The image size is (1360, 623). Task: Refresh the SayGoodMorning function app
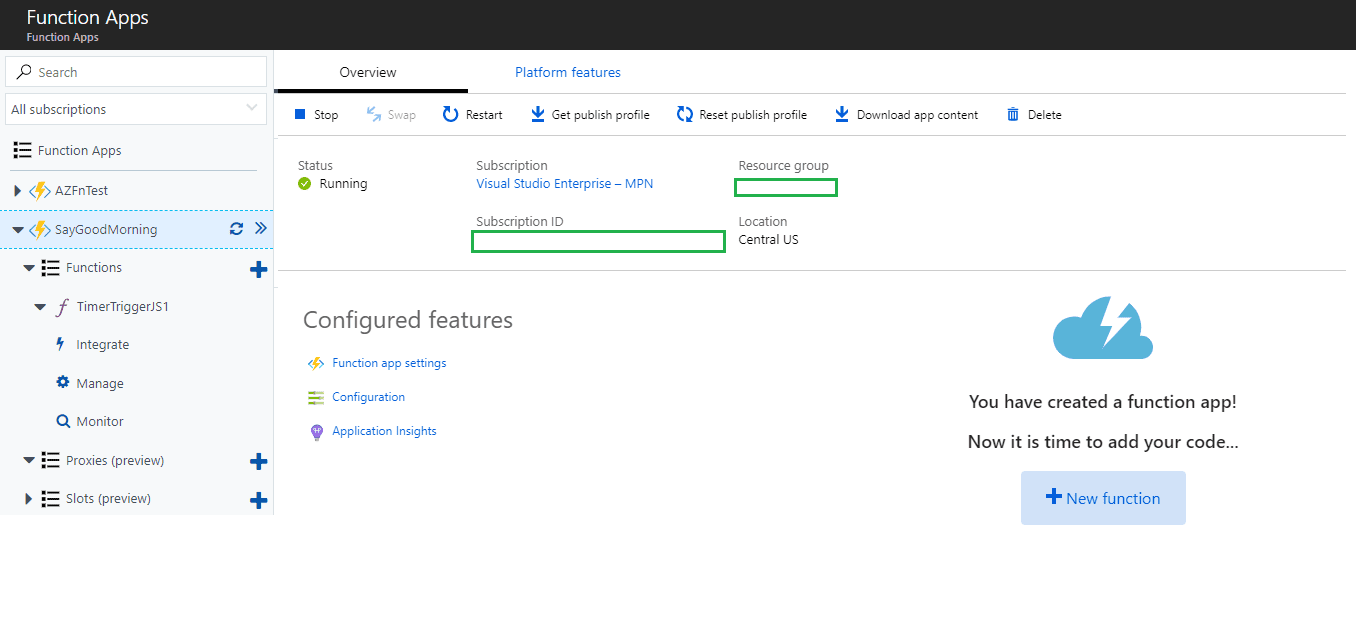pos(236,229)
